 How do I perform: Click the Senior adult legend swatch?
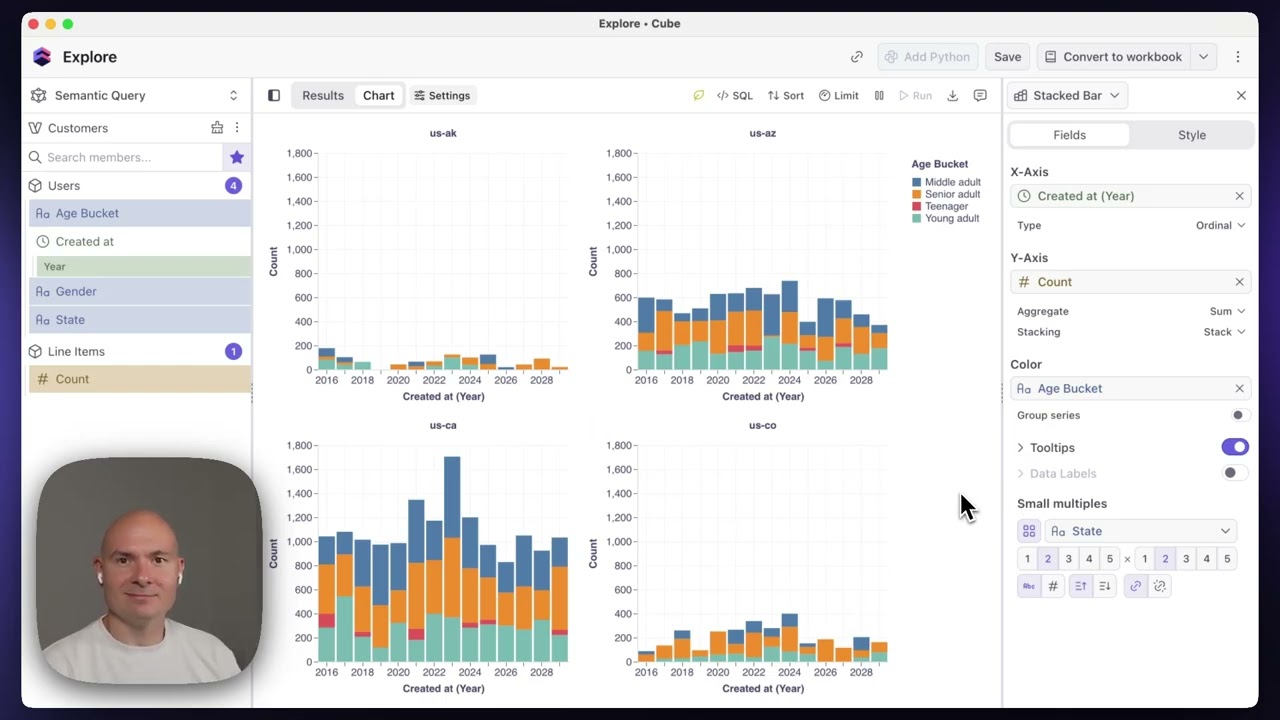click(x=916, y=195)
